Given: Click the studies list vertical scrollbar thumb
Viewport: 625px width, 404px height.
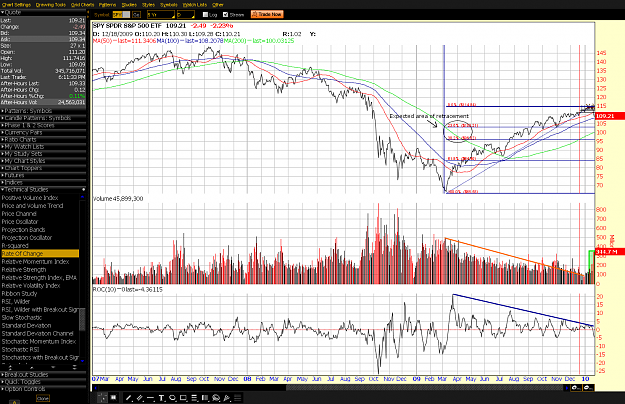Looking at the screenshot, I should (83, 319).
